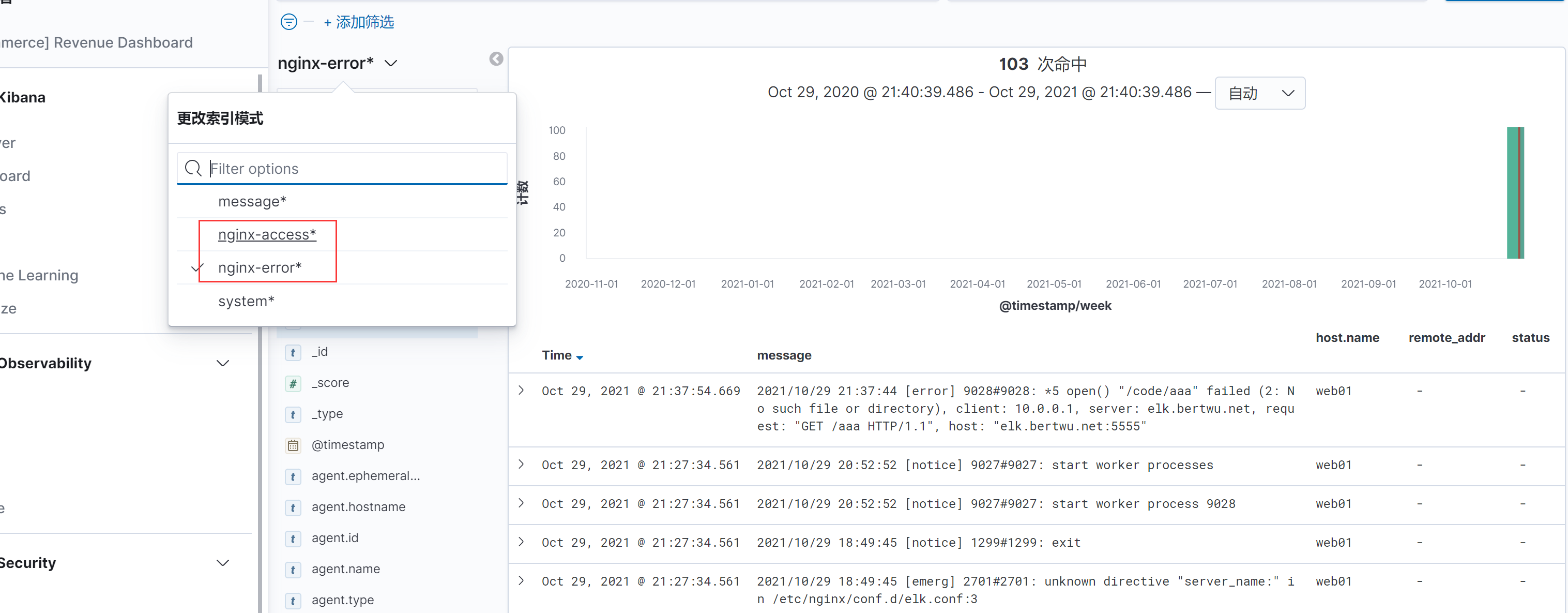This screenshot has height=613, width=1568.
Task: Click the message* field option
Action: (252, 200)
